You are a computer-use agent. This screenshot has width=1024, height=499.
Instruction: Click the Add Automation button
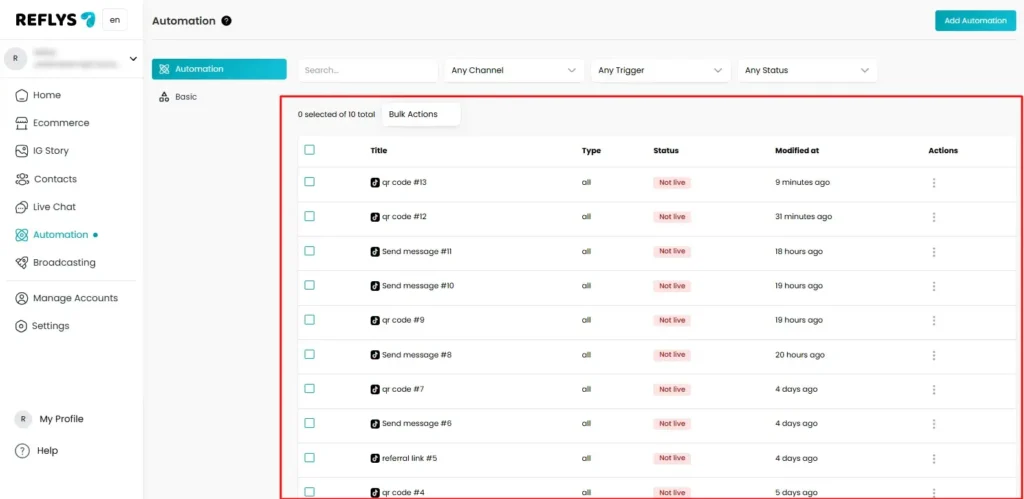[976, 21]
